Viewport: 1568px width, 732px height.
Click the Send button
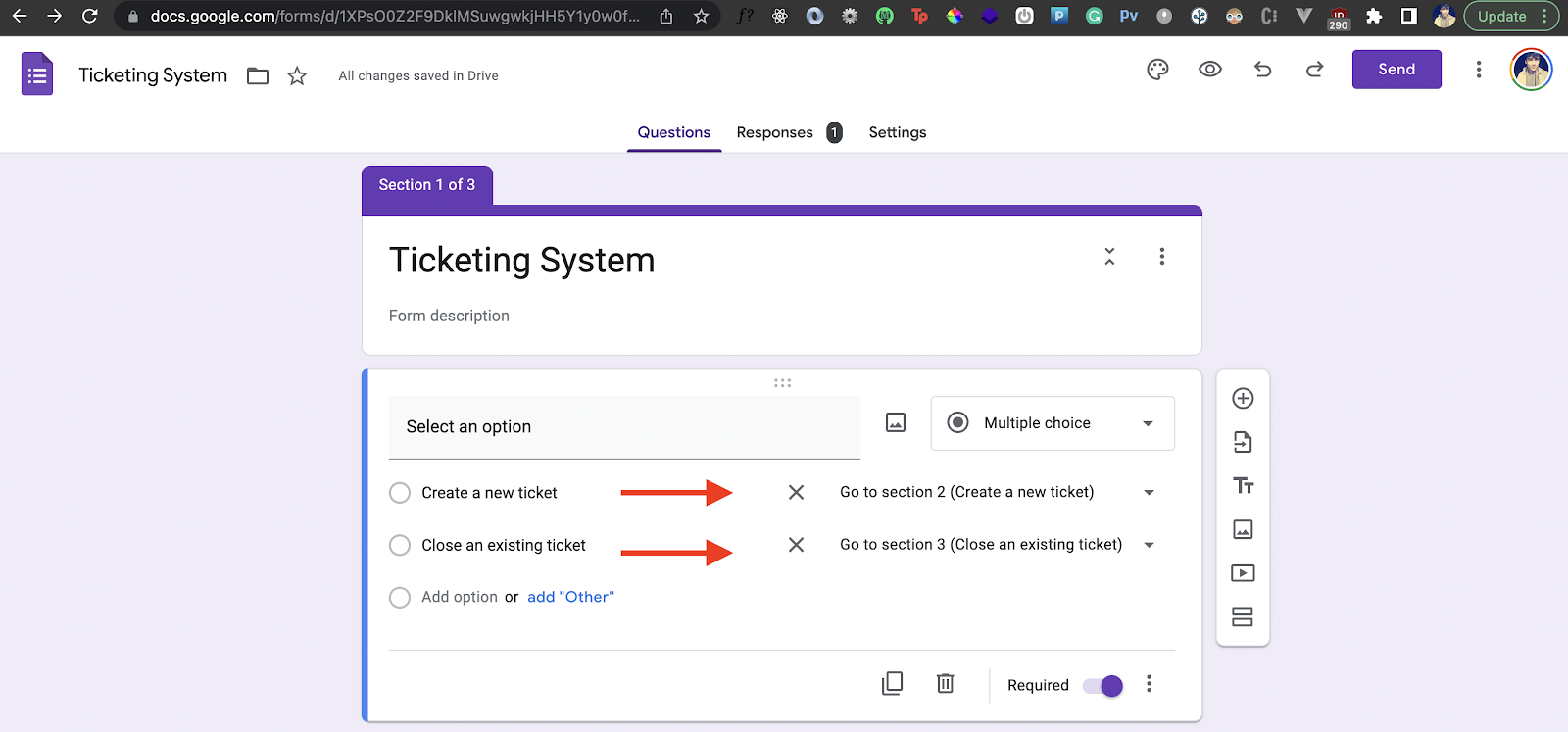(1396, 70)
